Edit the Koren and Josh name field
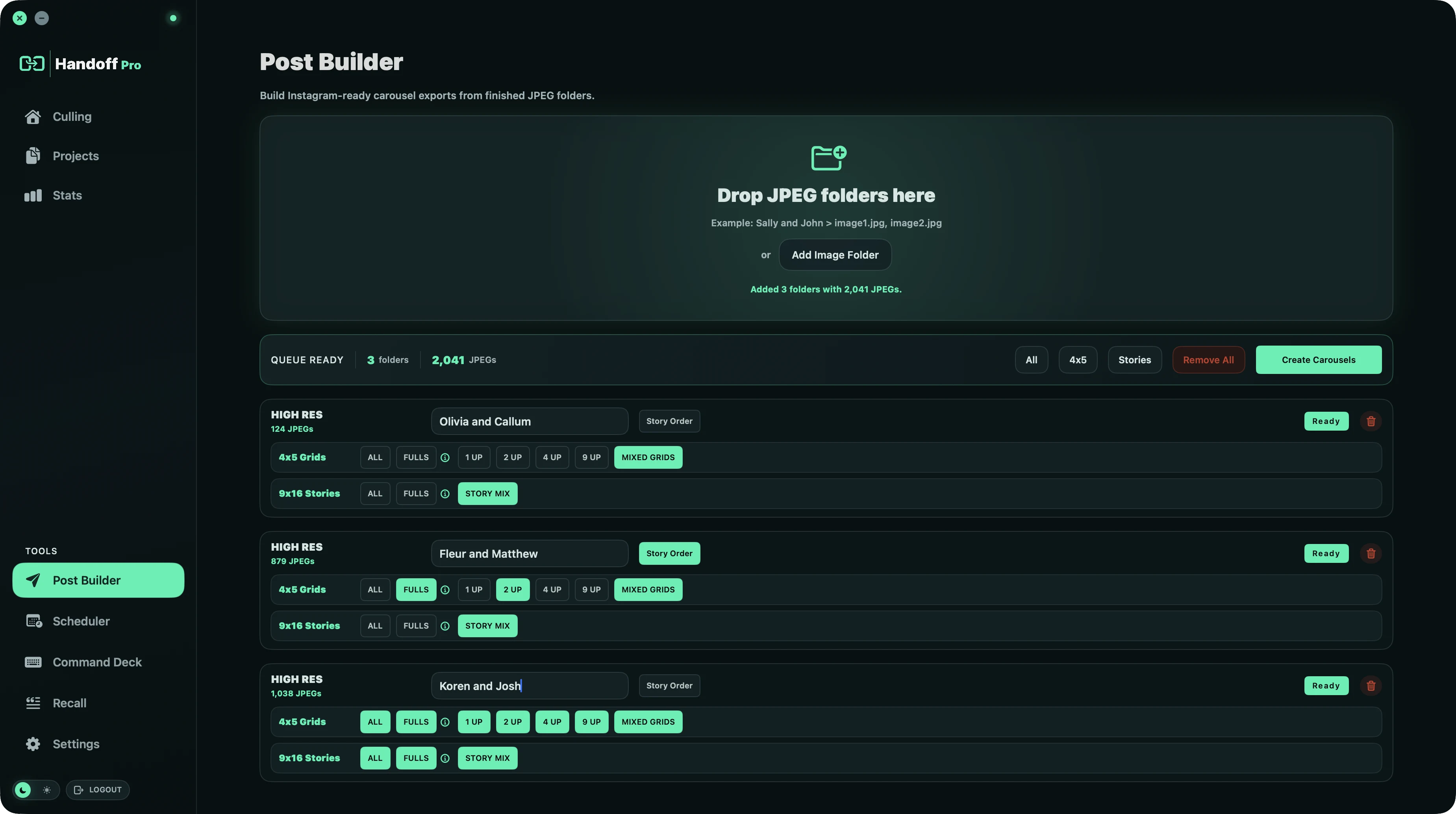 (530, 686)
